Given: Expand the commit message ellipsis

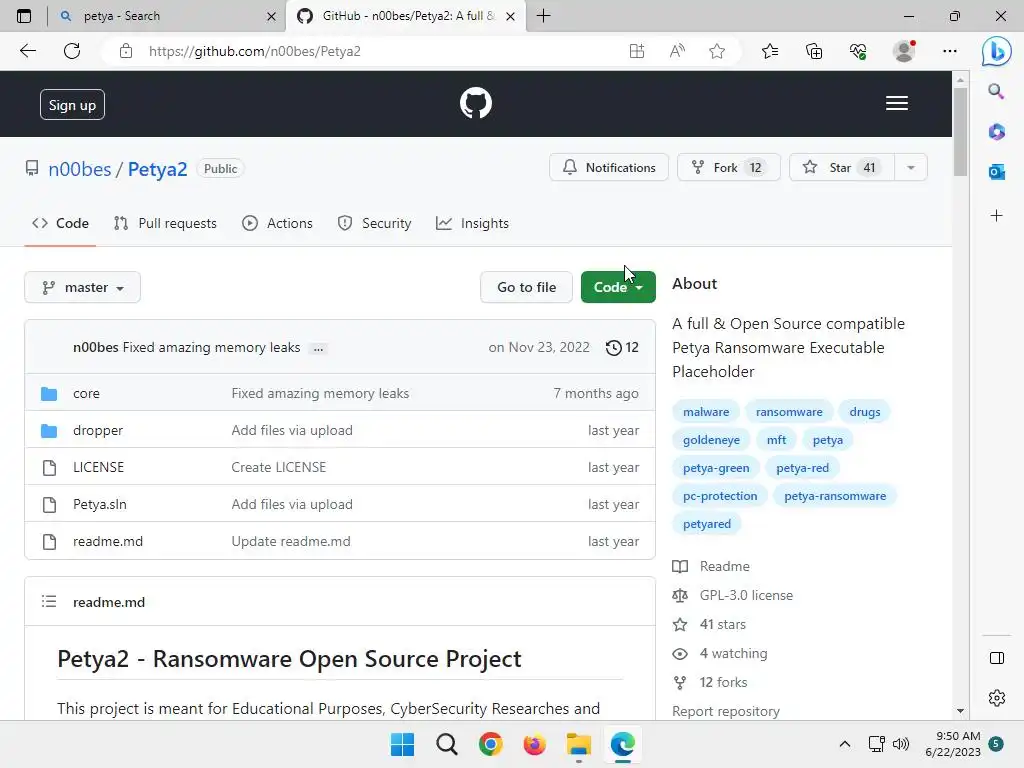Looking at the screenshot, I should point(318,349).
